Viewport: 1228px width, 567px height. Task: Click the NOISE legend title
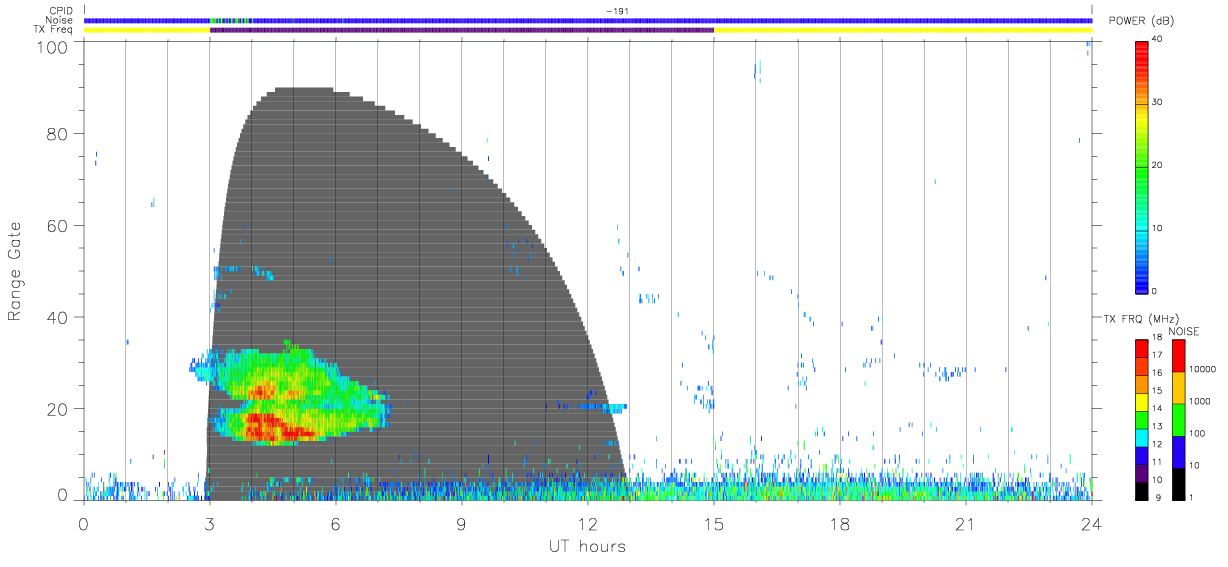coord(1184,331)
